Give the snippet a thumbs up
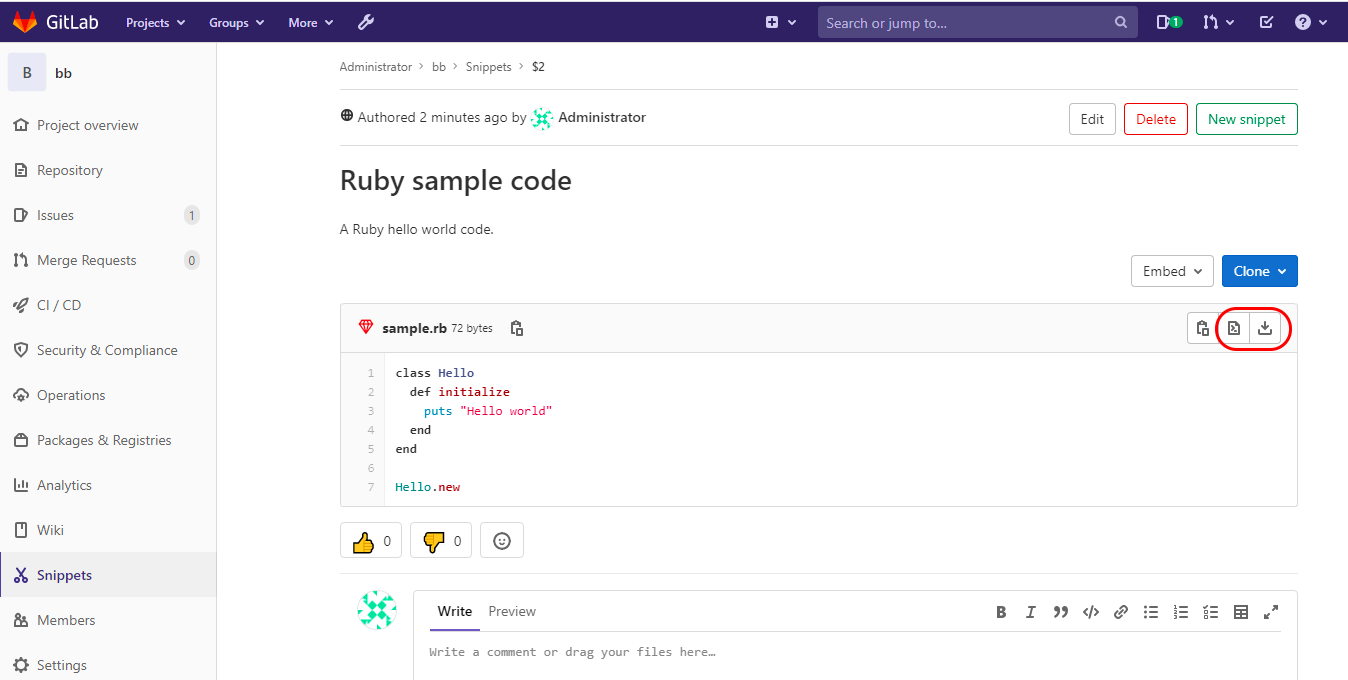The width and height of the screenshot is (1348, 680). (x=370, y=540)
